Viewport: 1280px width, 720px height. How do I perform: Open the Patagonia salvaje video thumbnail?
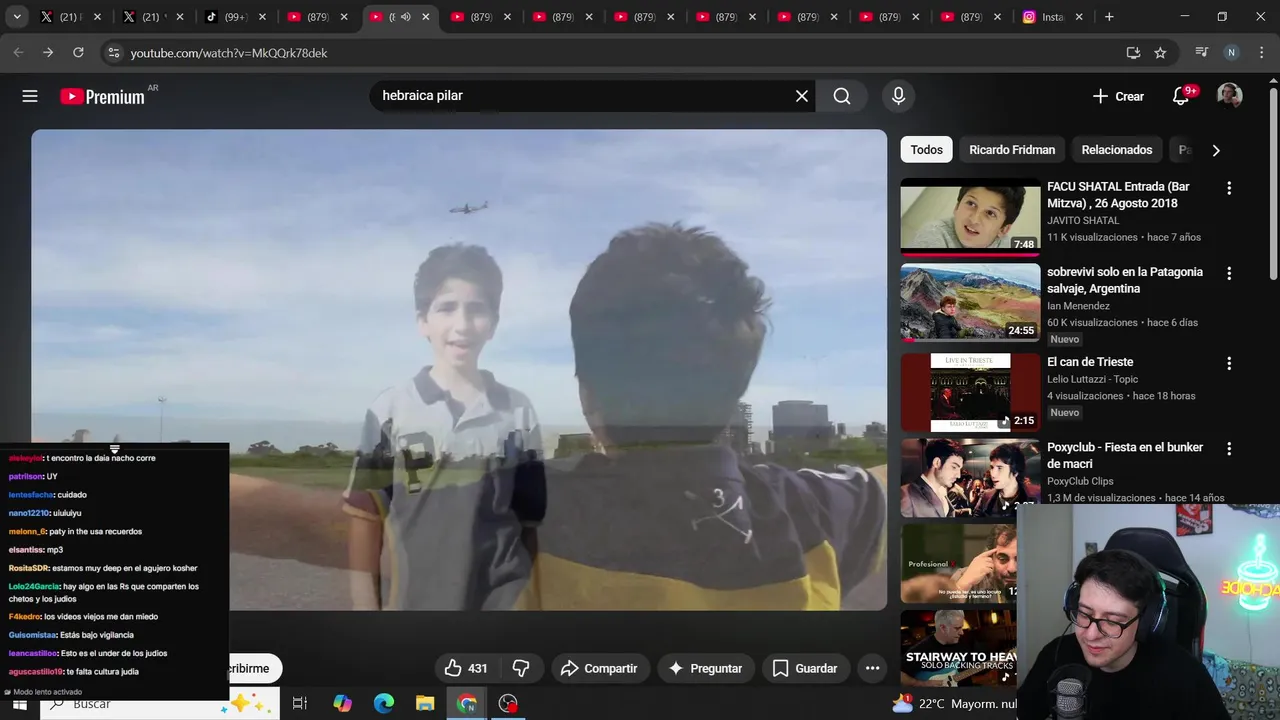[970, 302]
